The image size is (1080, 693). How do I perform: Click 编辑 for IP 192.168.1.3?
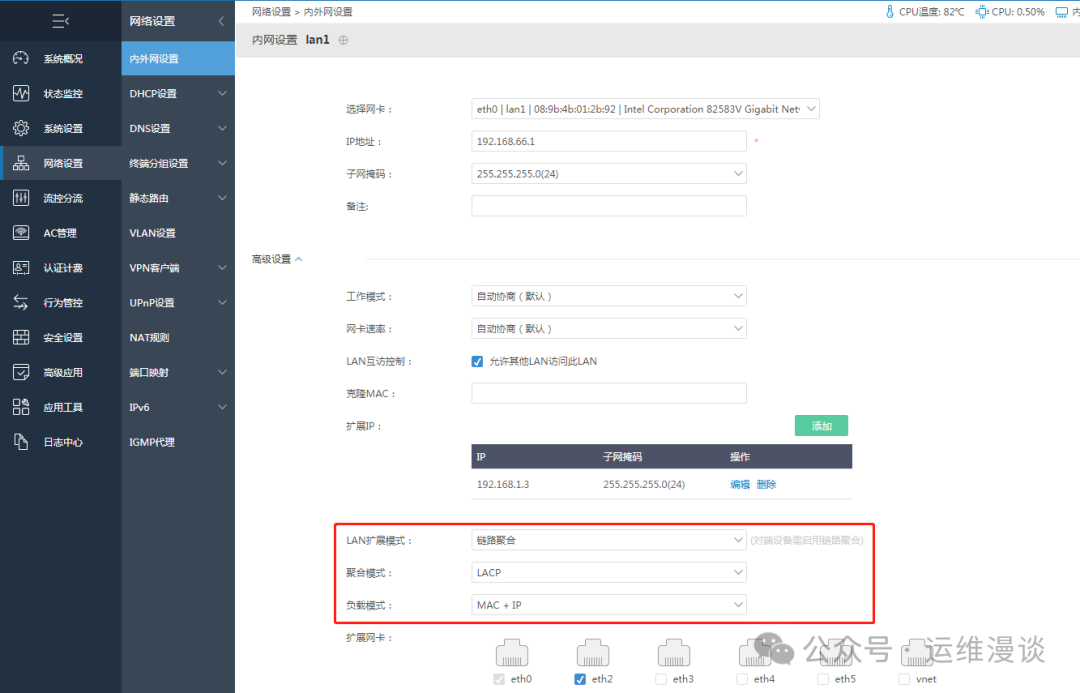point(740,484)
